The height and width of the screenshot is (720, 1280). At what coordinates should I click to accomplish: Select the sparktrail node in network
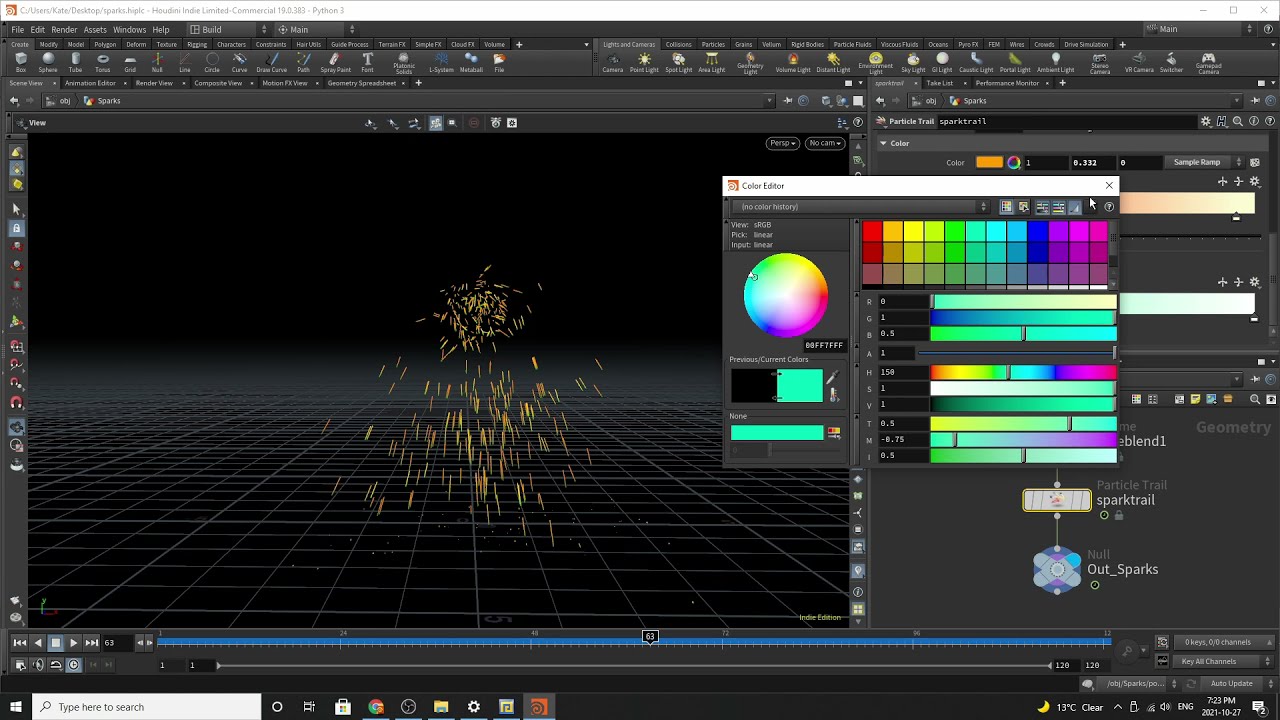click(1057, 500)
